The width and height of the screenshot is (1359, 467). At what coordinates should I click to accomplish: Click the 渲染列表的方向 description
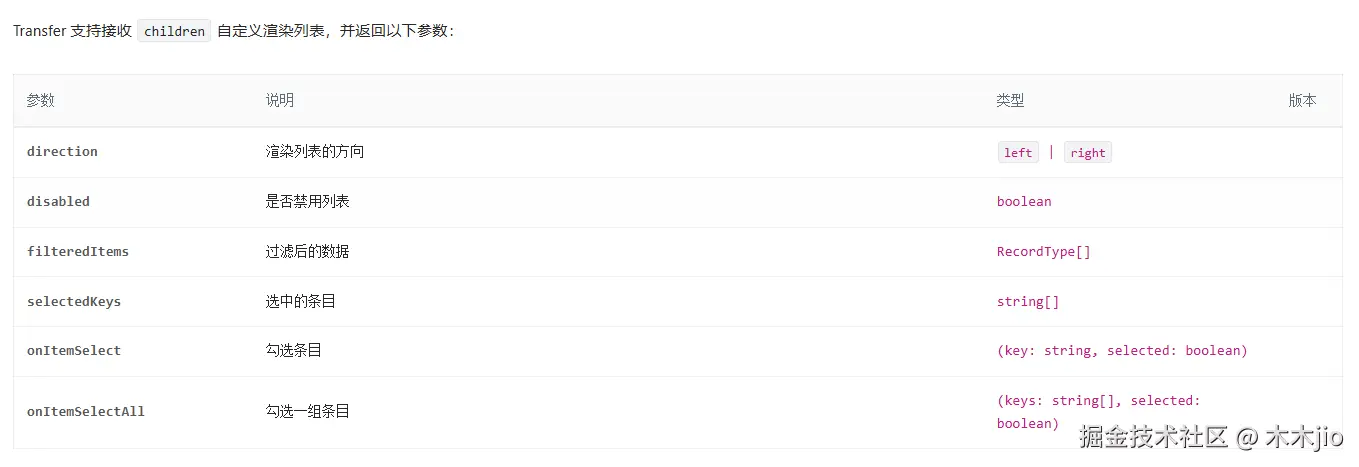pyautogui.click(x=315, y=152)
